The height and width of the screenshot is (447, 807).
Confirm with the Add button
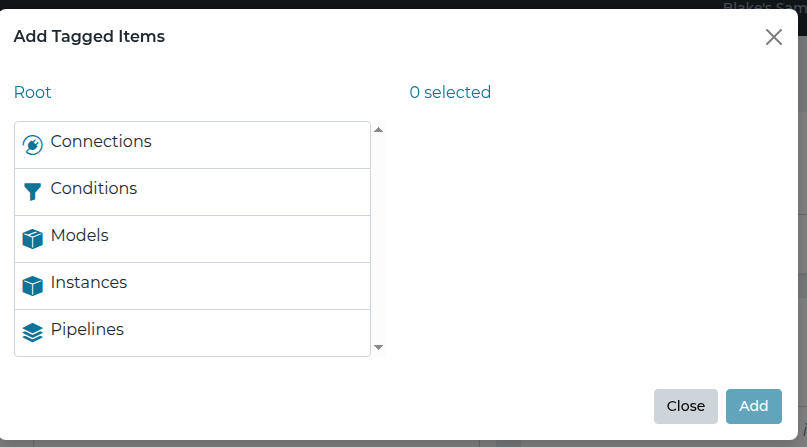[x=753, y=406]
